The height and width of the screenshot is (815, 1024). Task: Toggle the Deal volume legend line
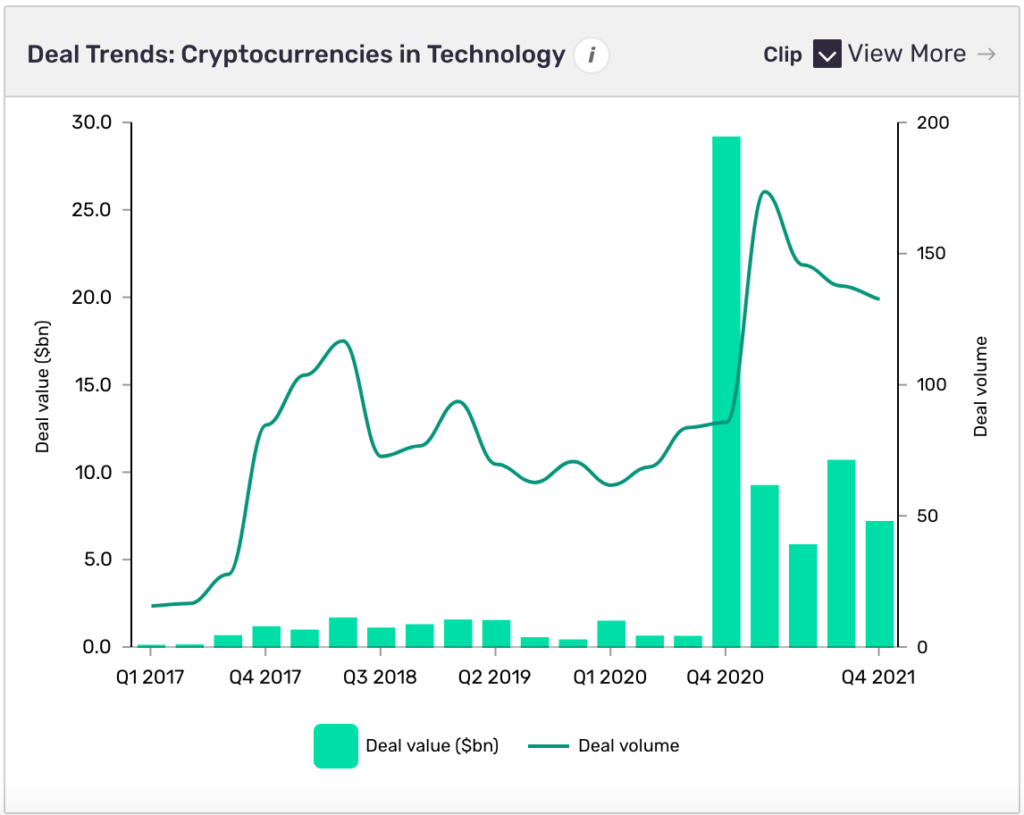544,746
